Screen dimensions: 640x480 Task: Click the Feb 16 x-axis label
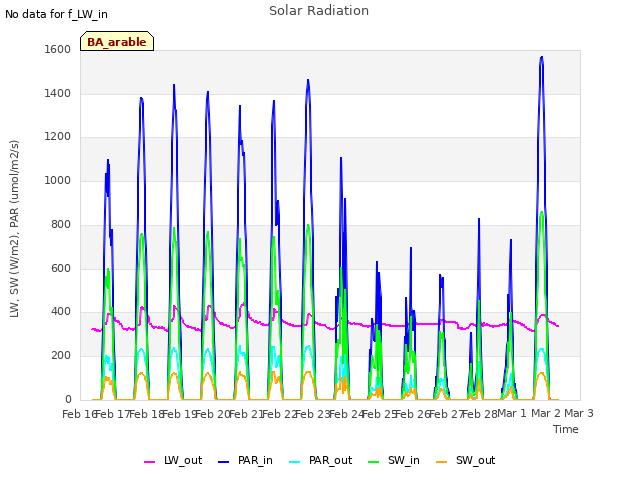(x=79, y=414)
